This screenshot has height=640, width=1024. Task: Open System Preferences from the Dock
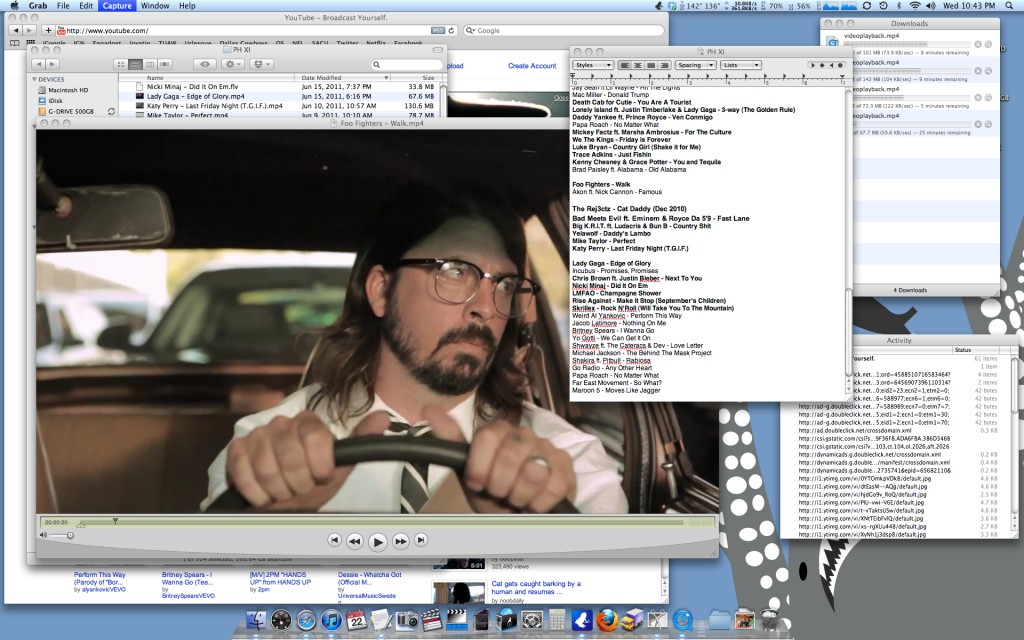(532, 620)
